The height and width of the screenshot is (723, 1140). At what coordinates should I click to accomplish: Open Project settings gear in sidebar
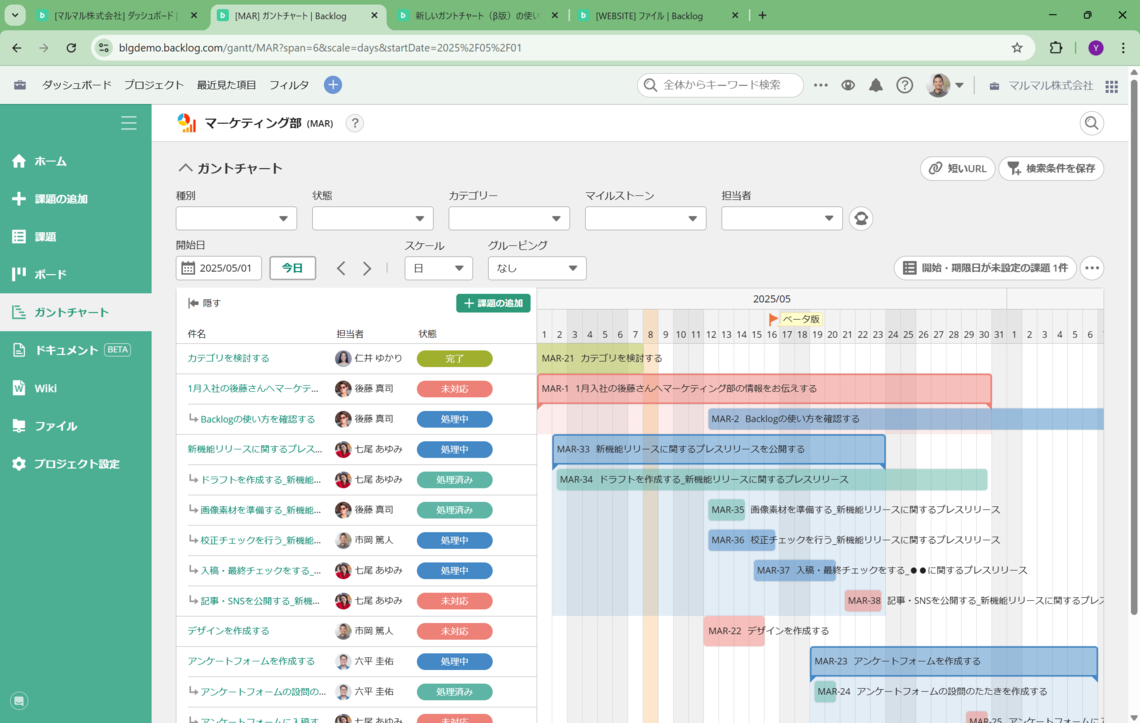pyautogui.click(x=19, y=463)
